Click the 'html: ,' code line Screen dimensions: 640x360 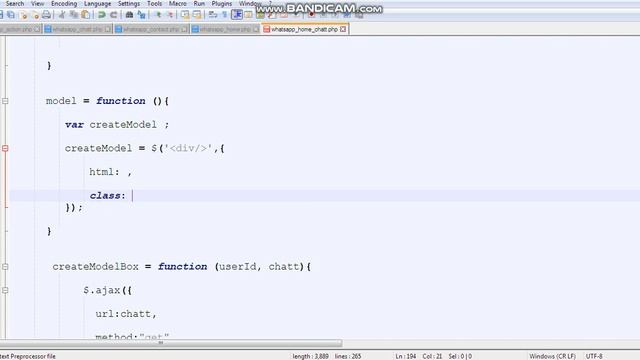point(111,172)
